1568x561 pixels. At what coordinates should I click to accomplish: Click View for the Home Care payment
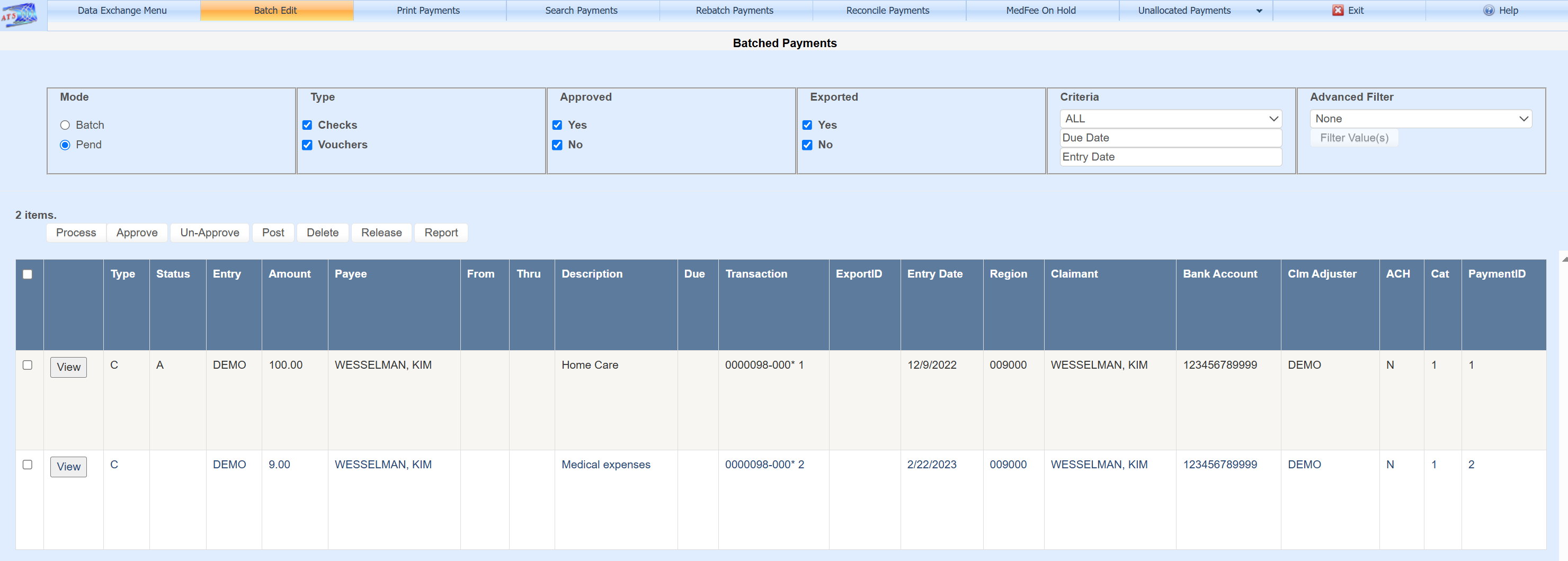(68, 367)
